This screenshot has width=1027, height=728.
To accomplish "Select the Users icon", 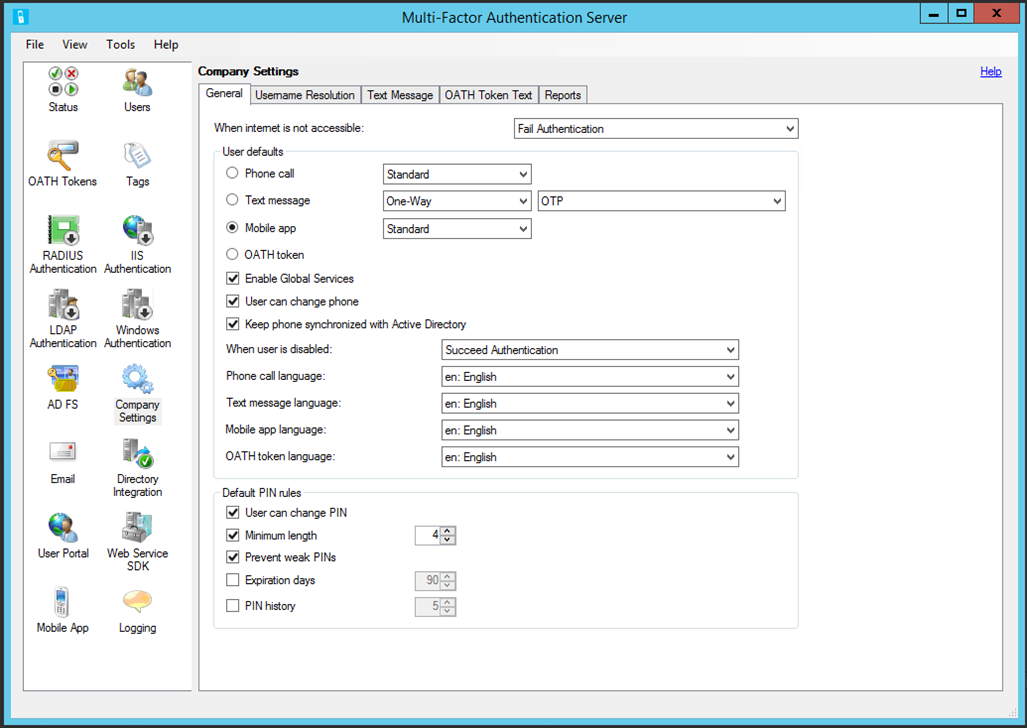I will click(136, 85).
